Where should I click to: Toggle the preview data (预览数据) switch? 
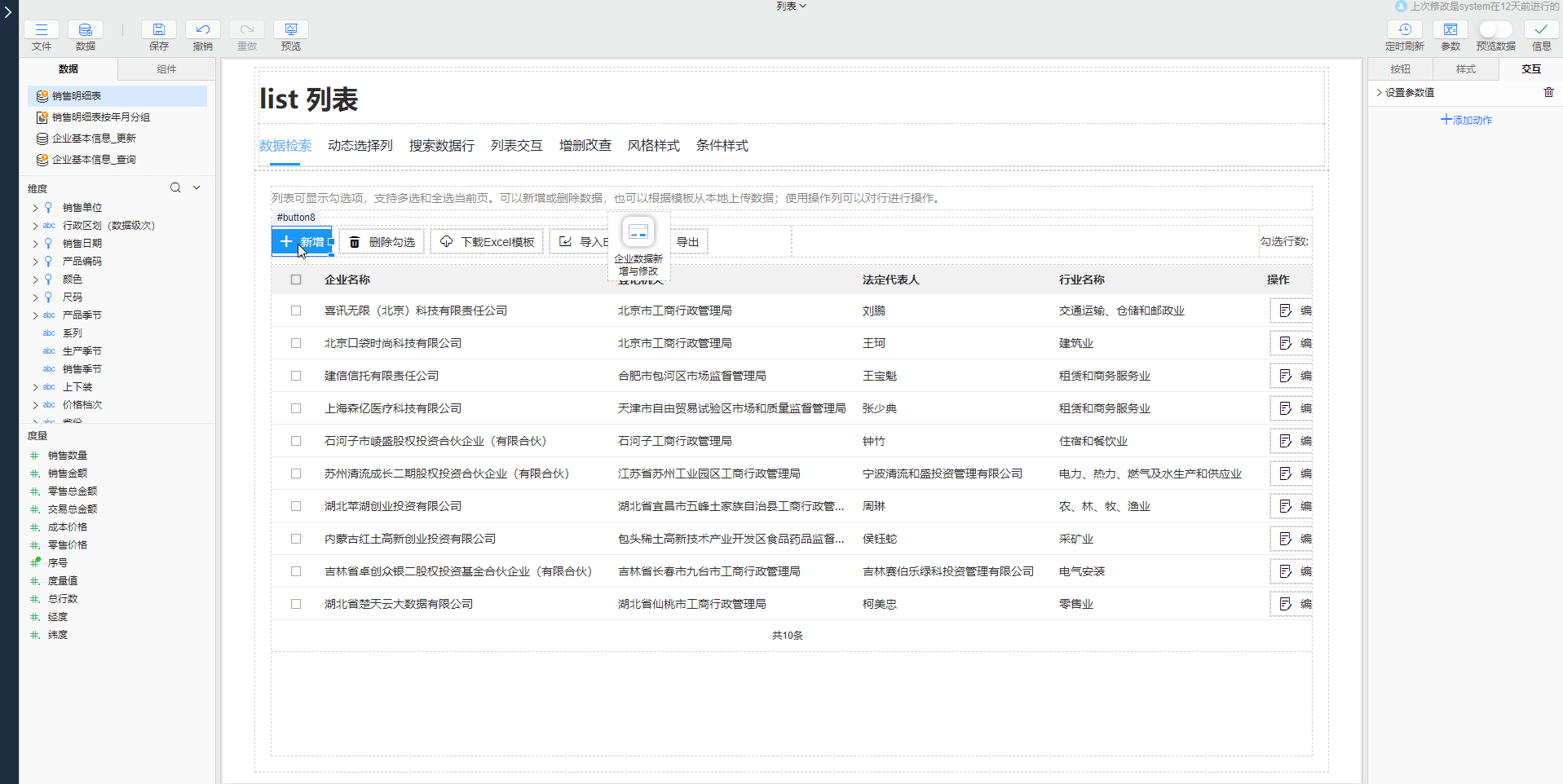point(1495,30)
